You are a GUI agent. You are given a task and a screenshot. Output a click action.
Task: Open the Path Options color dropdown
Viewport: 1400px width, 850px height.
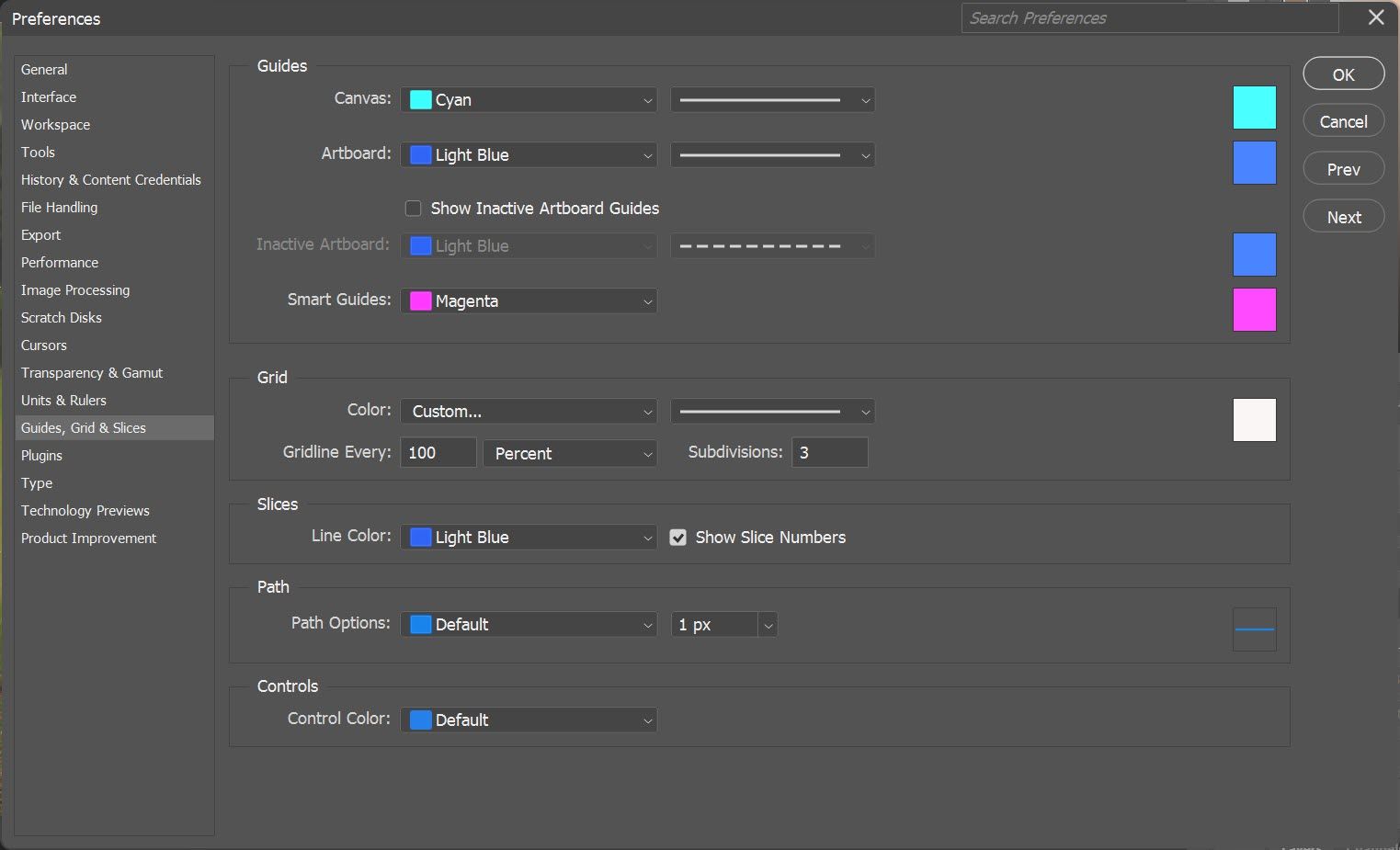tap(529, 624)
